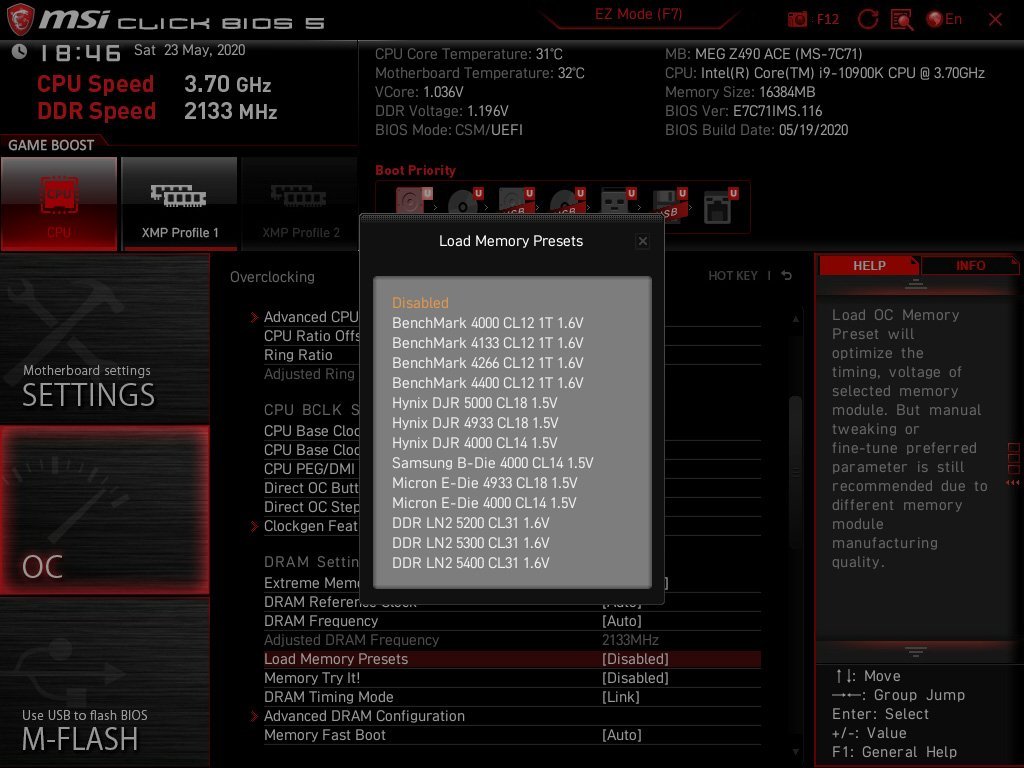The image size is (1024, 768).
Task: Toggle XMP Profile 1
Action: click(180, 203)
